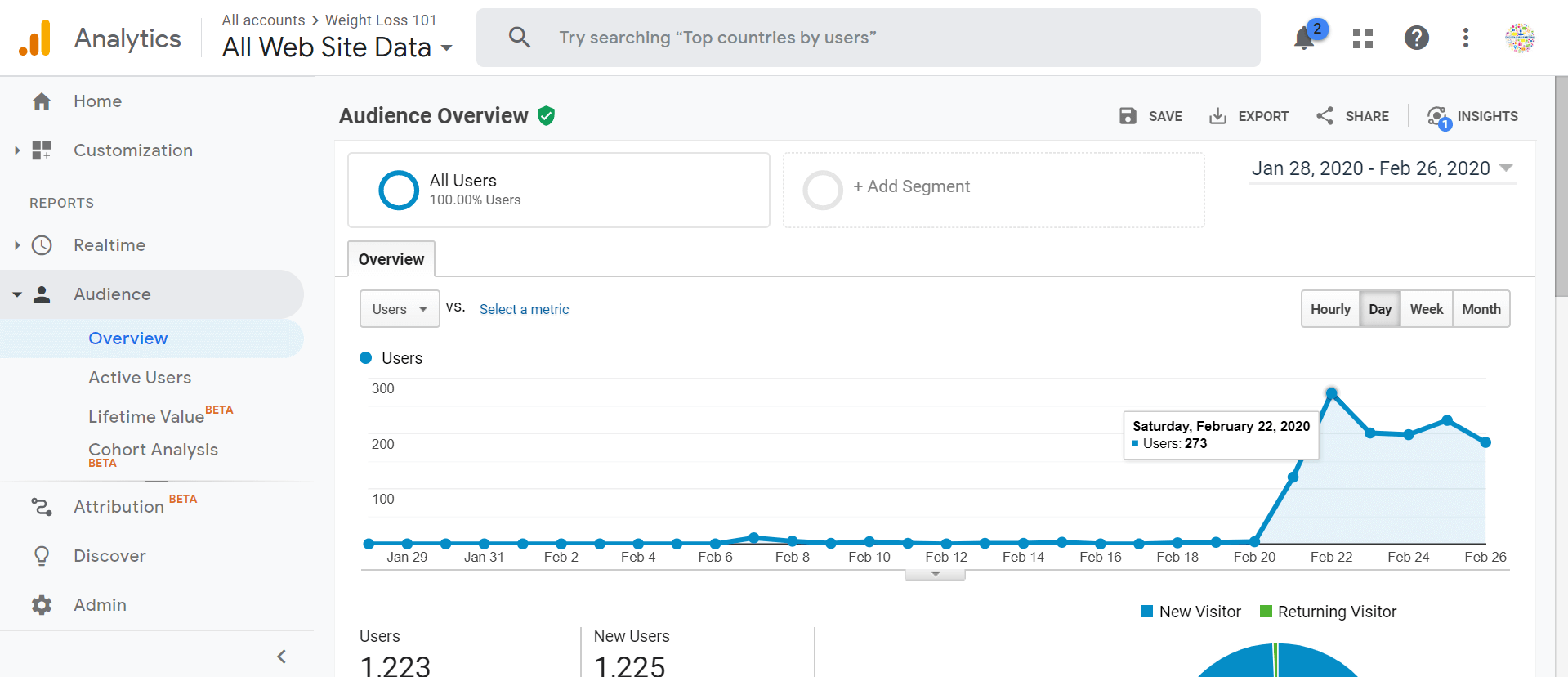Expand the Realtime section arrow

click(x=17, y=245)
